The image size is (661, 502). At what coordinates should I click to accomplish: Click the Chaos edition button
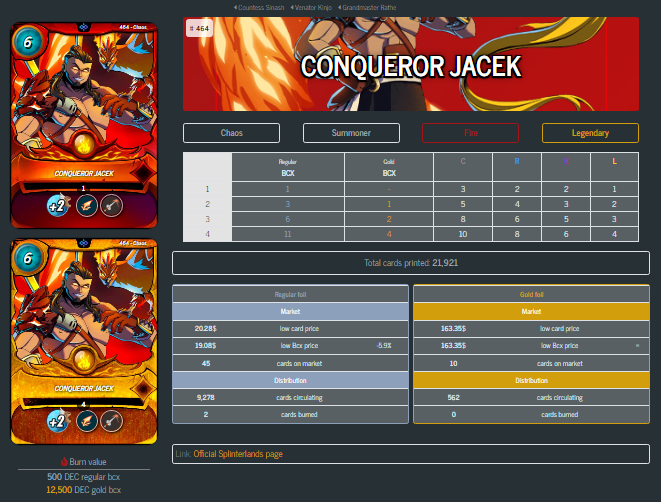(x=231, y=133)
